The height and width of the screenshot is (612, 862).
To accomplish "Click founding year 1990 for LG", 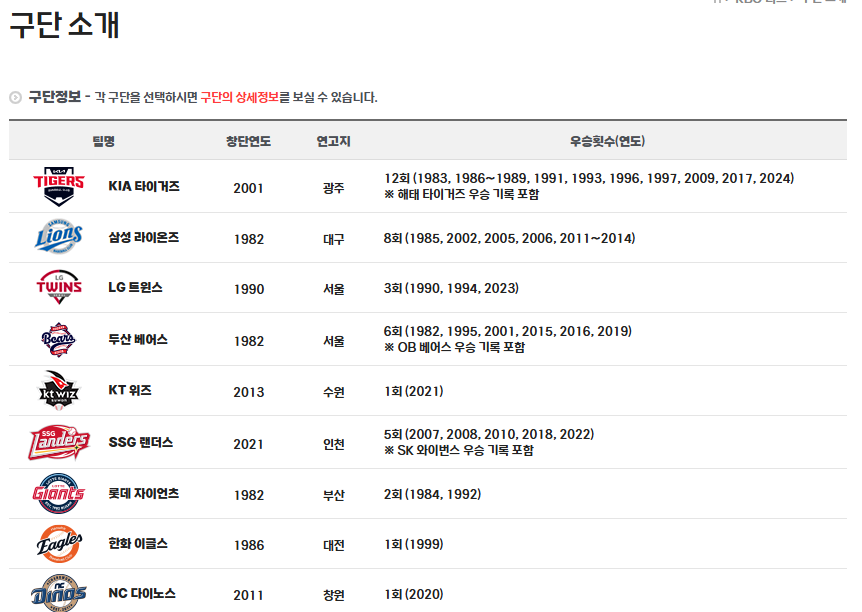I will (248, 289).
